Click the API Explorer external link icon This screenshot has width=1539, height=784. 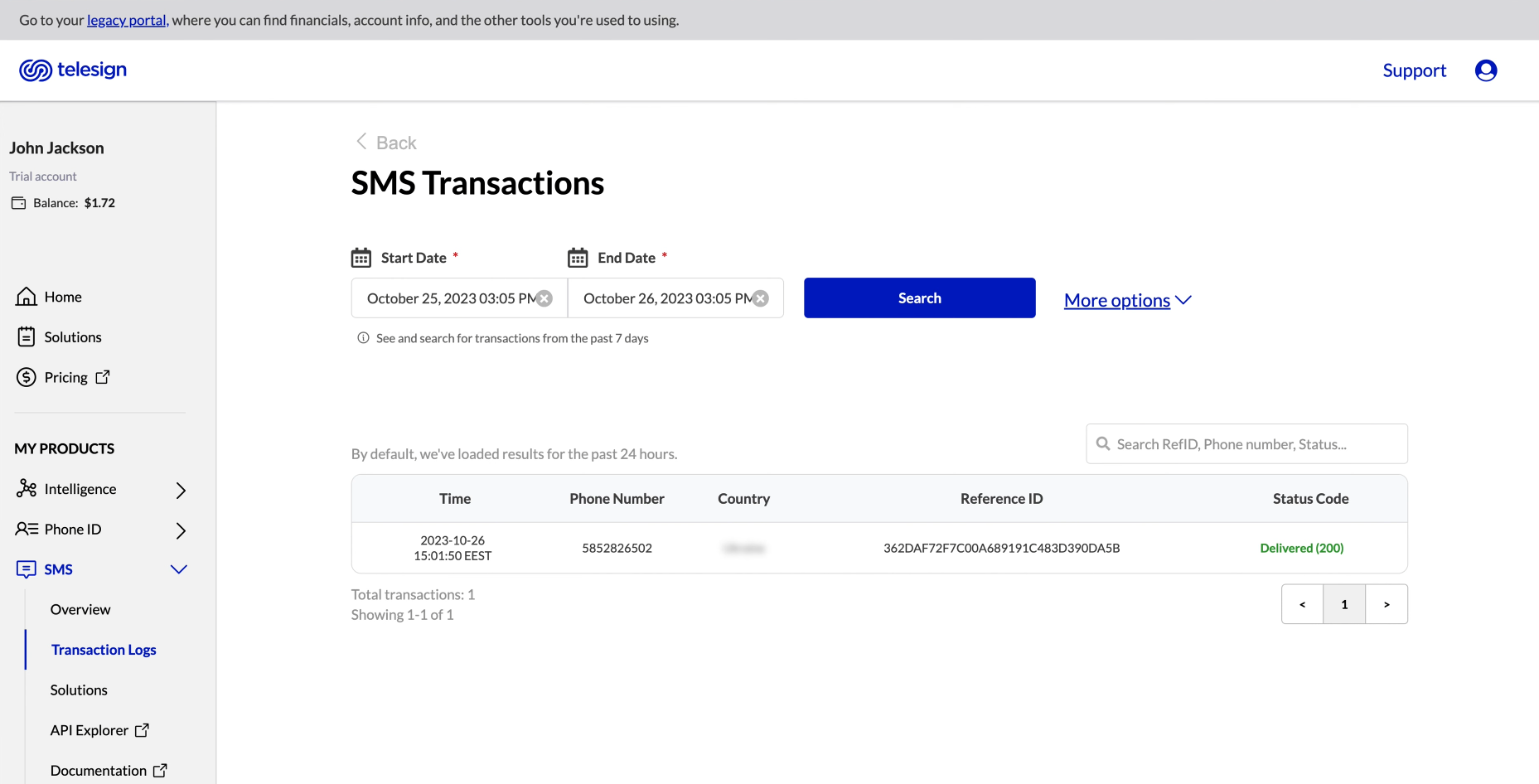(x=143, y=730)
